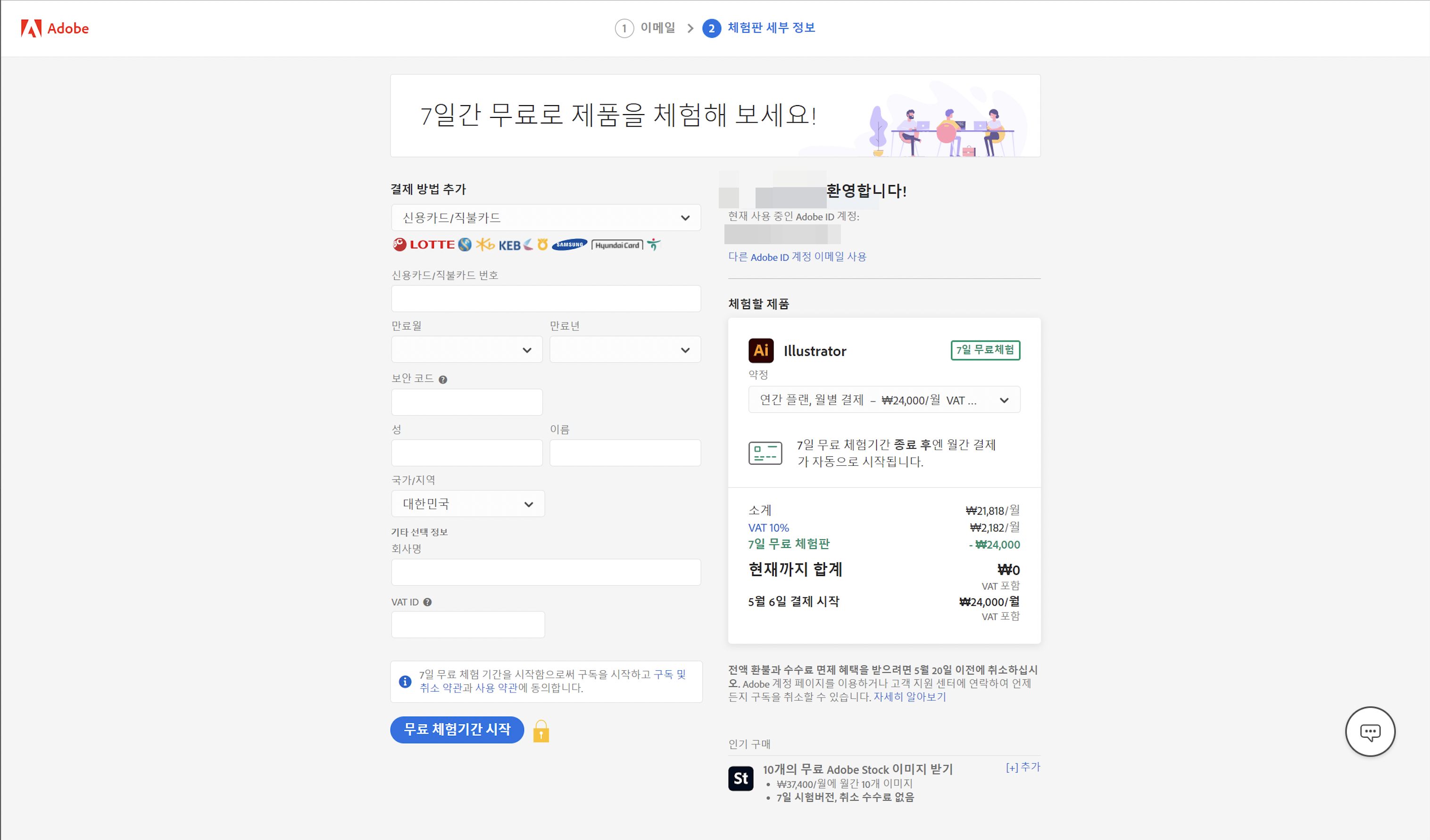
Task: Click the Samsung card logo
Action: pos(569,245)
